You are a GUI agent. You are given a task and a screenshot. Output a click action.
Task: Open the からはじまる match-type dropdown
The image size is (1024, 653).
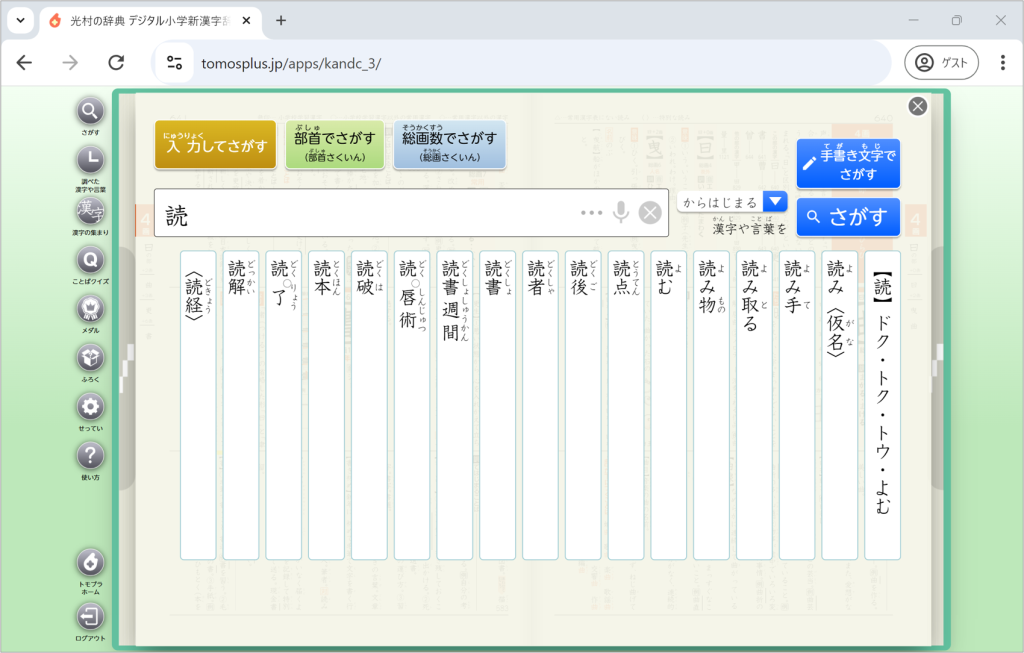click(x=732, y=202)
